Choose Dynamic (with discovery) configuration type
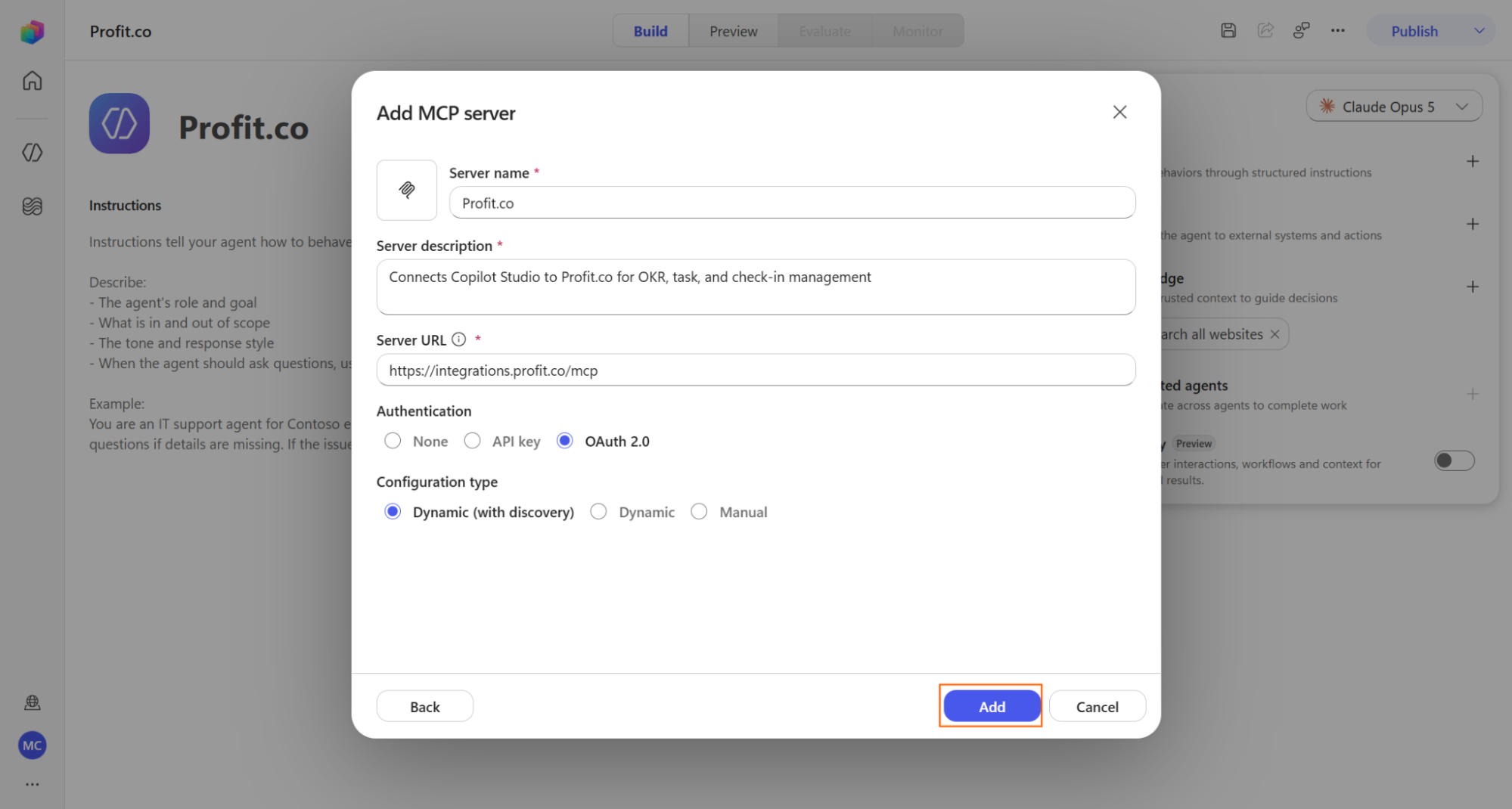This screenshot has width=1512, height=809. [393, 512]
